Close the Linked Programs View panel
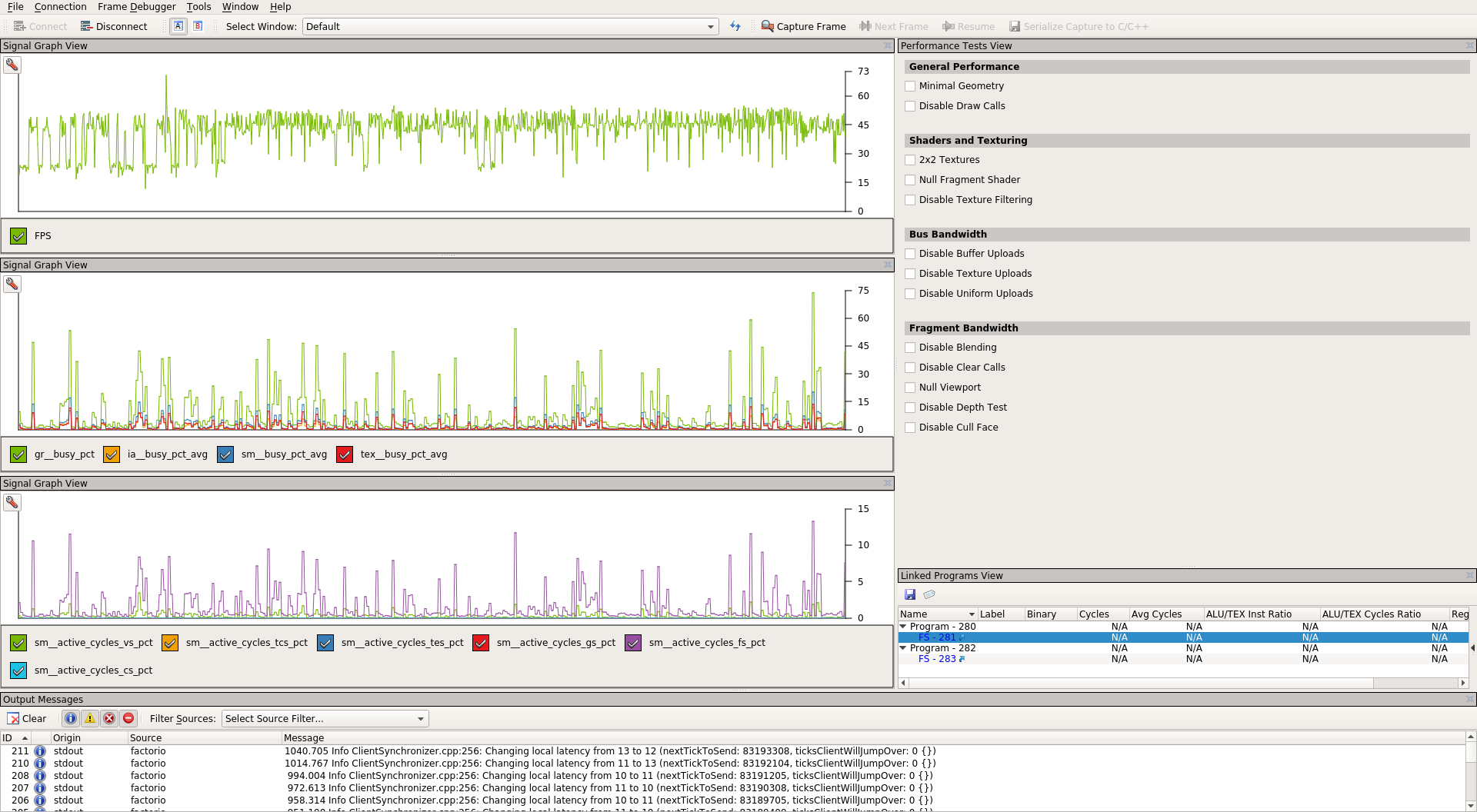 tap(1469, 575)
